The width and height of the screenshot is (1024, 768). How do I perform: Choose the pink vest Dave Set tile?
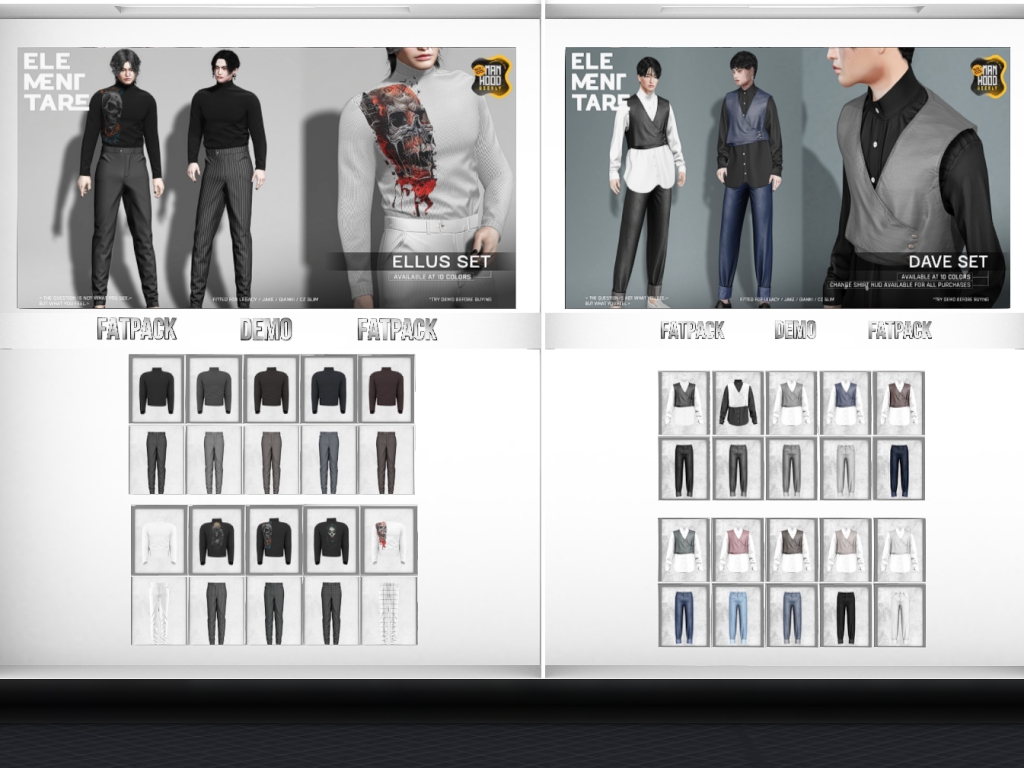(738, 550)
